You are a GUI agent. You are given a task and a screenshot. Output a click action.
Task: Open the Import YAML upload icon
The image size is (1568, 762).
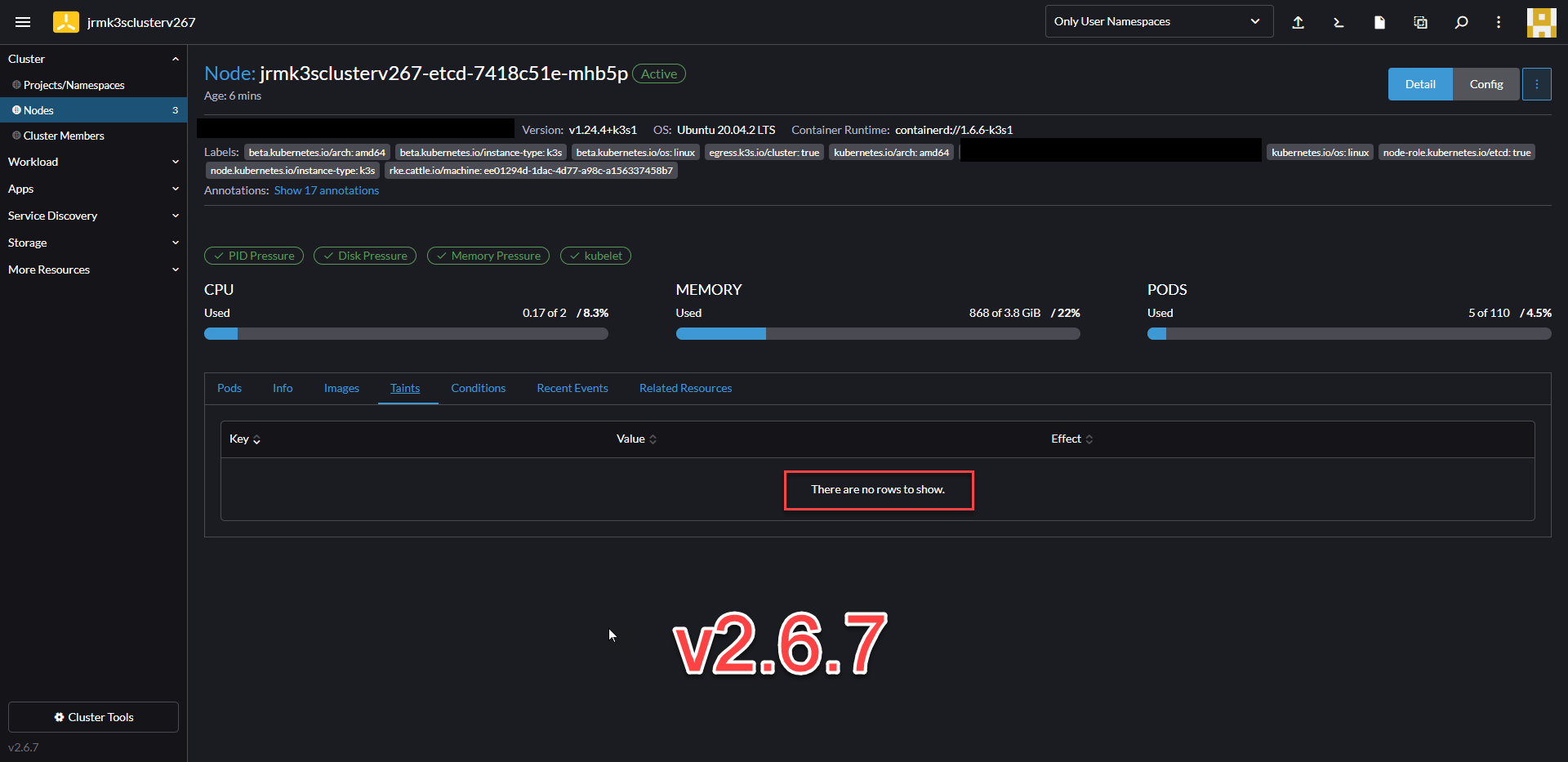1298,22
